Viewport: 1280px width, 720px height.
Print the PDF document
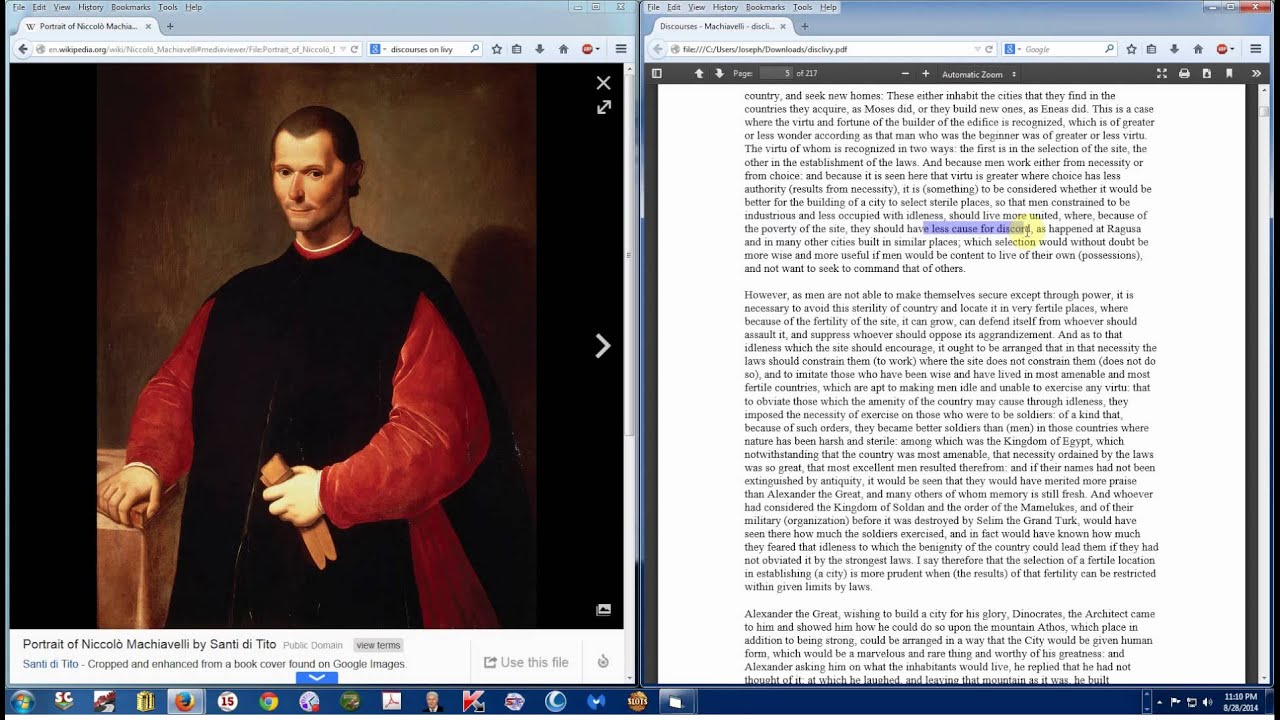coord(1184,73)
